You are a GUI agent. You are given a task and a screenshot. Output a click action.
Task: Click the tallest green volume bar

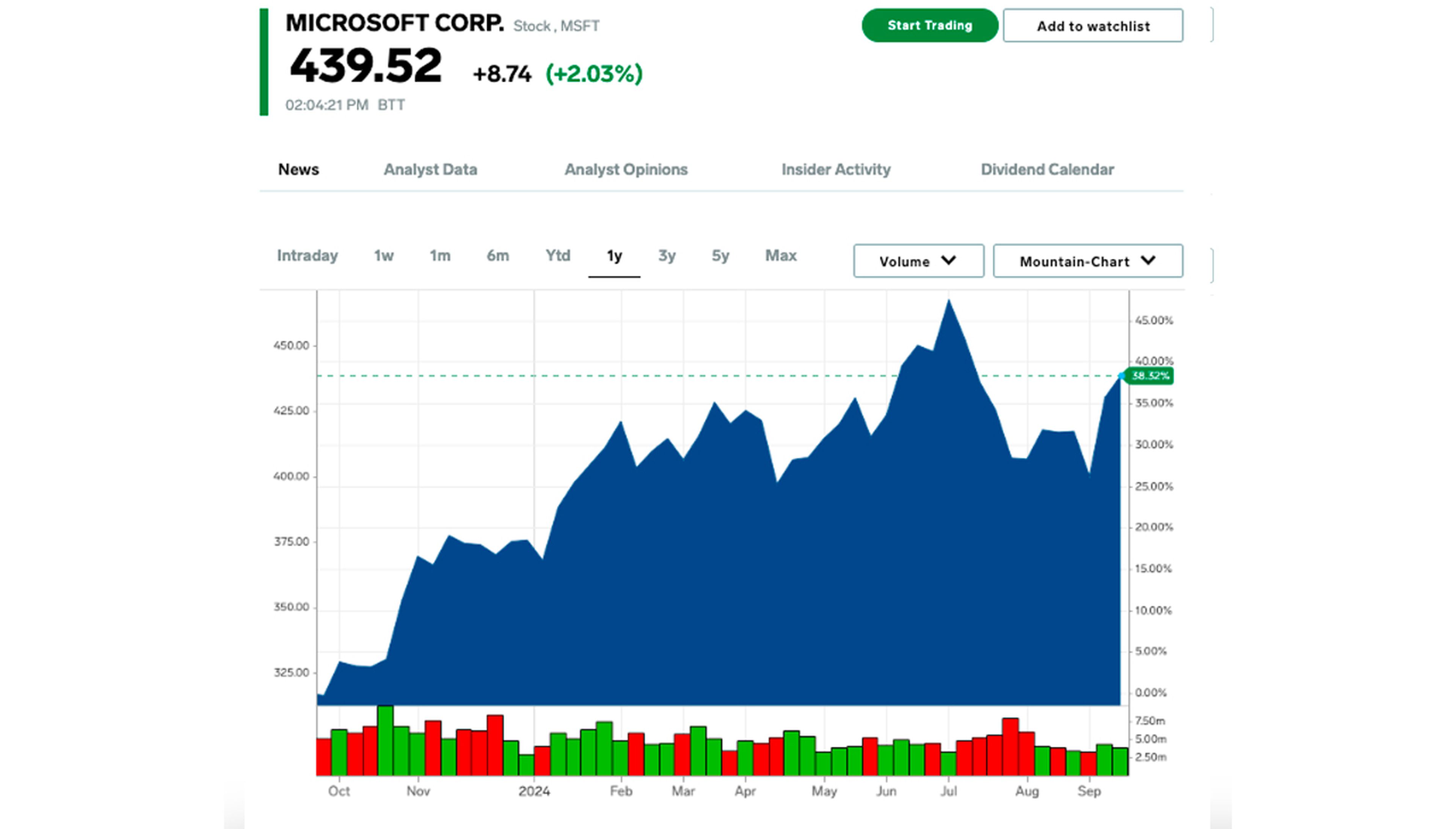click(386, 740)
